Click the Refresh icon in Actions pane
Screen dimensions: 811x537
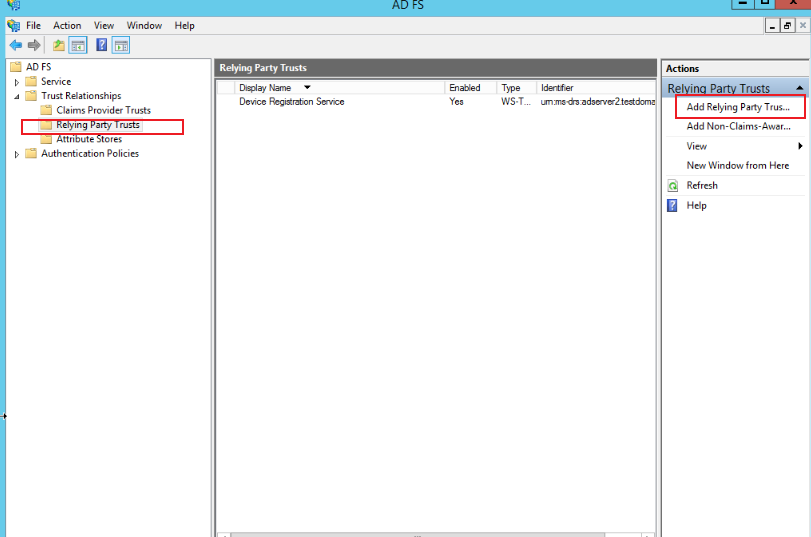click(672, 186)
